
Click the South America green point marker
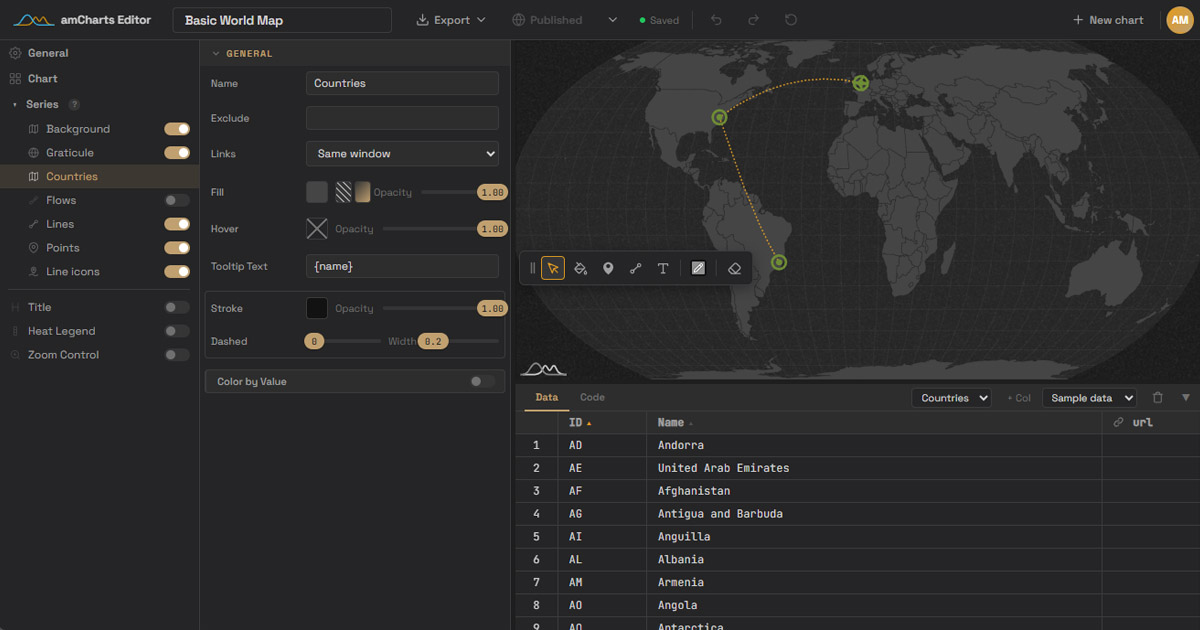(779, 262)
